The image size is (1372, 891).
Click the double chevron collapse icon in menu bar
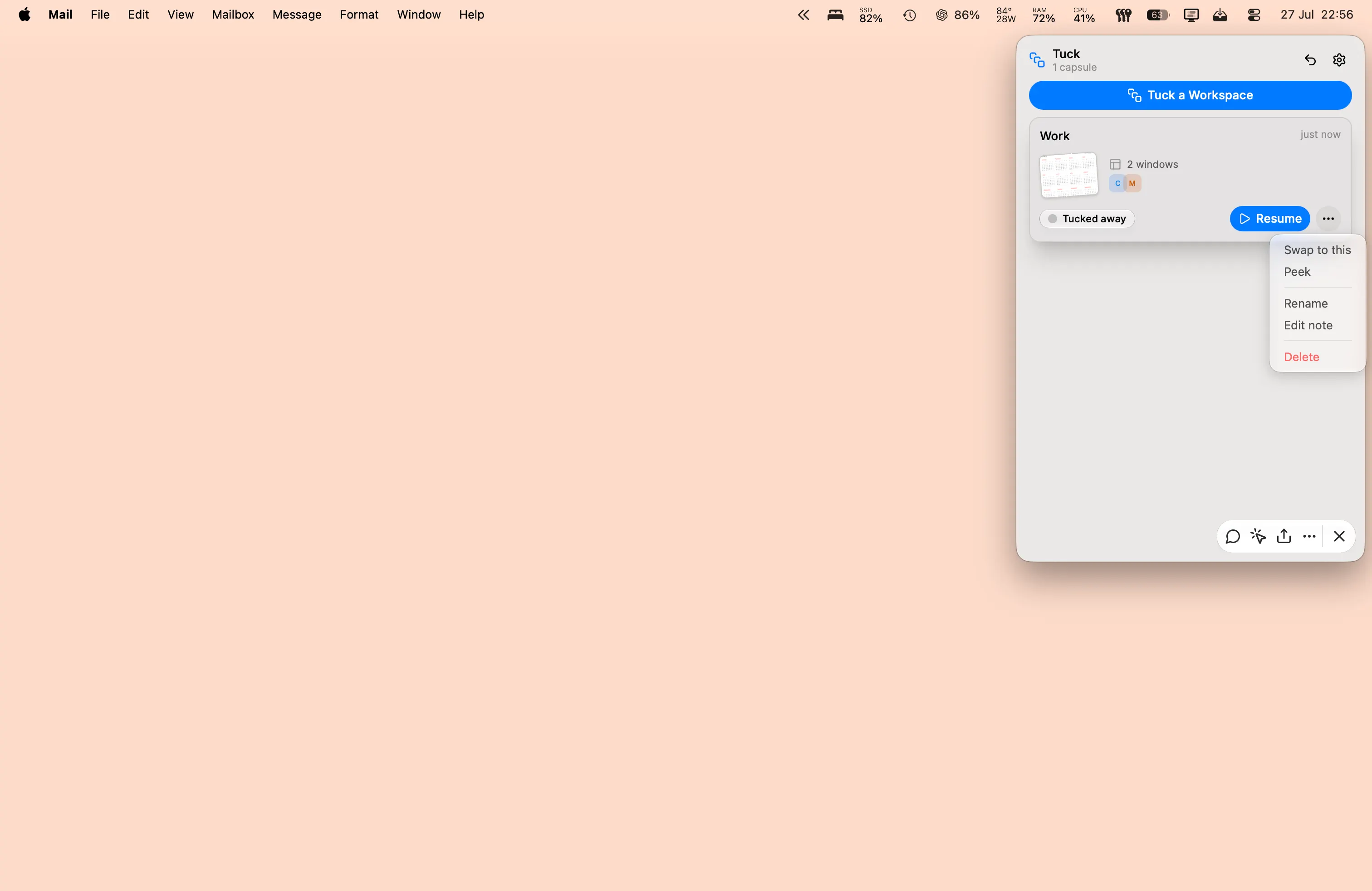click(x=803, y=15)
